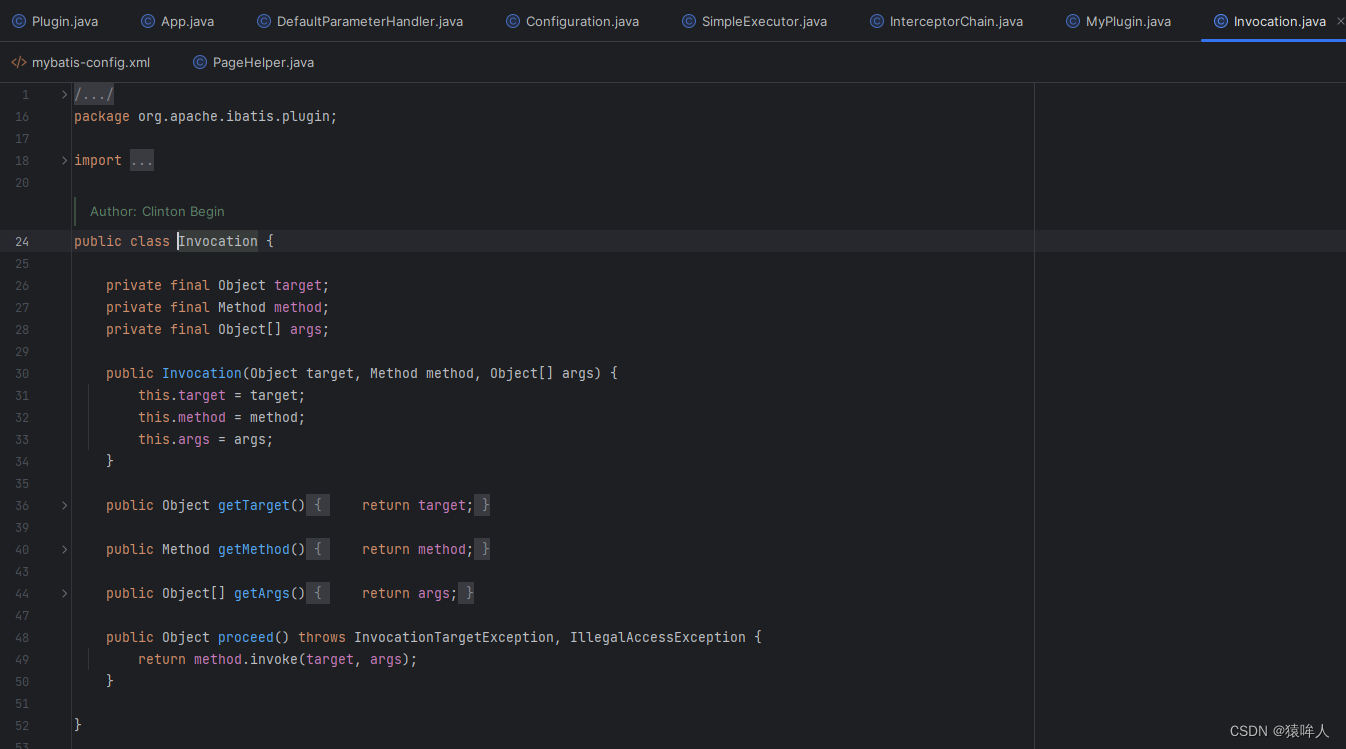This screenshot has height=749, width=1346.
Task: Click the package 'org.apache.ibatis.plugin' text
Action: pyautogui.click(x=234, y=116)
